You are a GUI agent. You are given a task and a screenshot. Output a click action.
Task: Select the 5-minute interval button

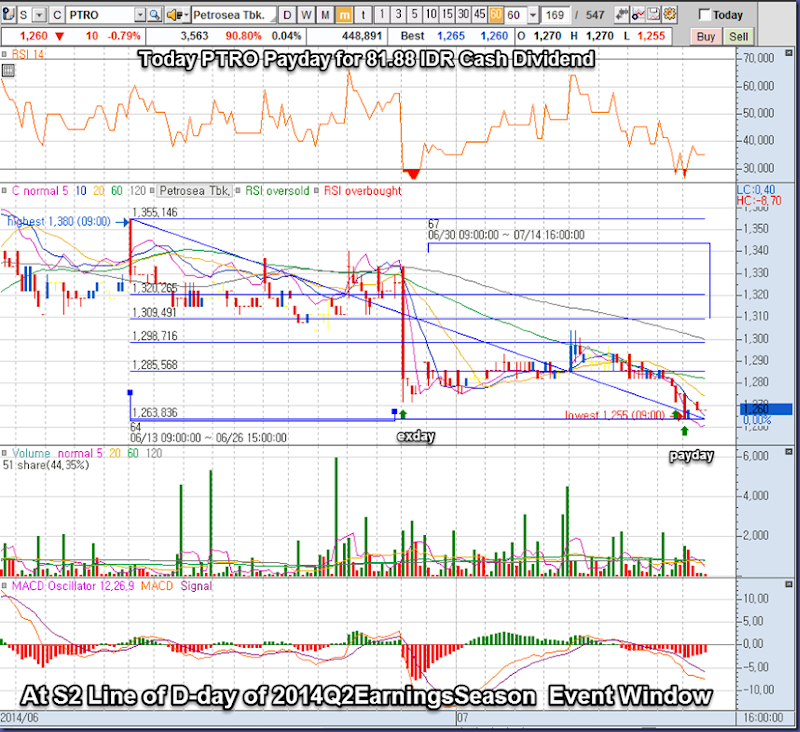coord(415,14)
